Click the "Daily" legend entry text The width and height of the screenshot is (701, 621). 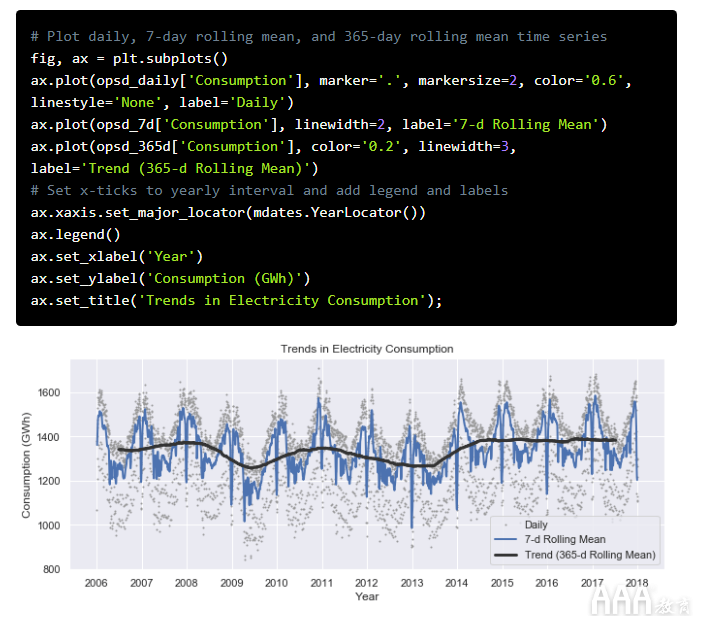[536, 525]
